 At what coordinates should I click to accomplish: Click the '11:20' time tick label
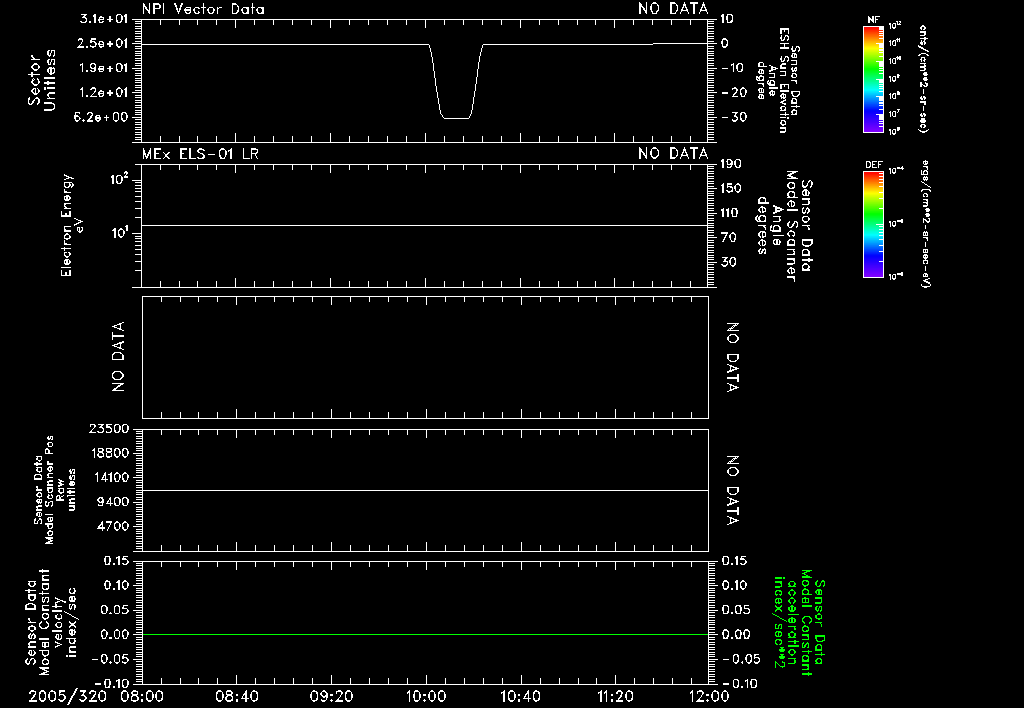point(615,696)
